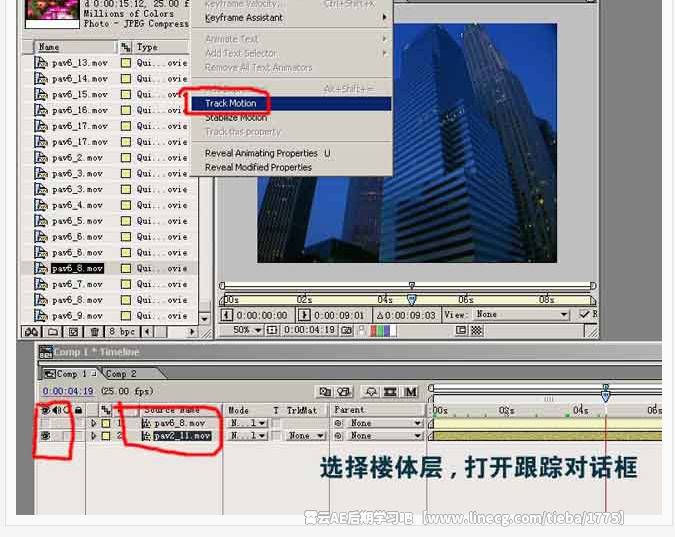Click the 8 bpc color depth button
This screenshot has width=675, height=537.
point(122,332)
